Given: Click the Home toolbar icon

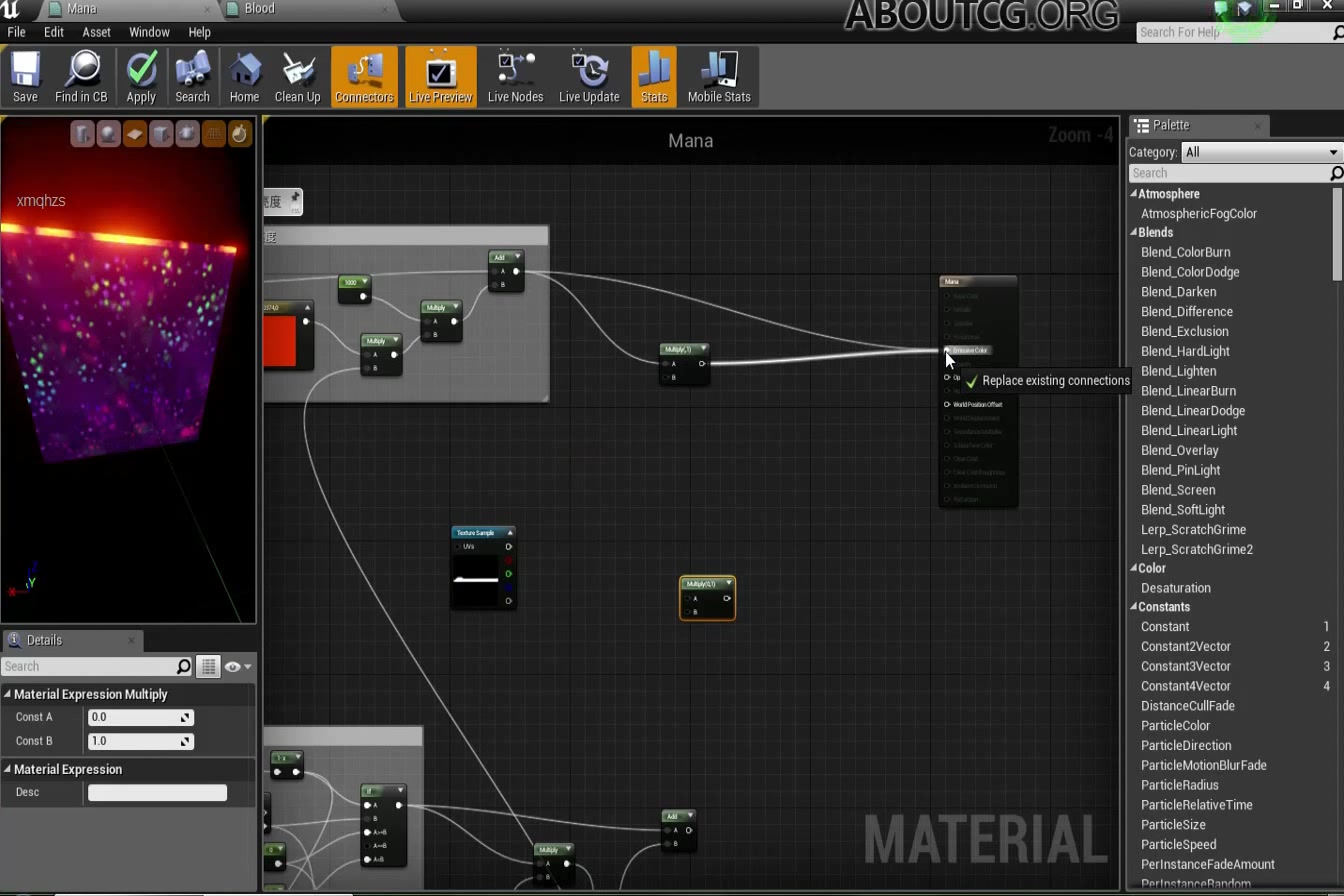Looking at the screenshot, I should [x=244, y=77].
